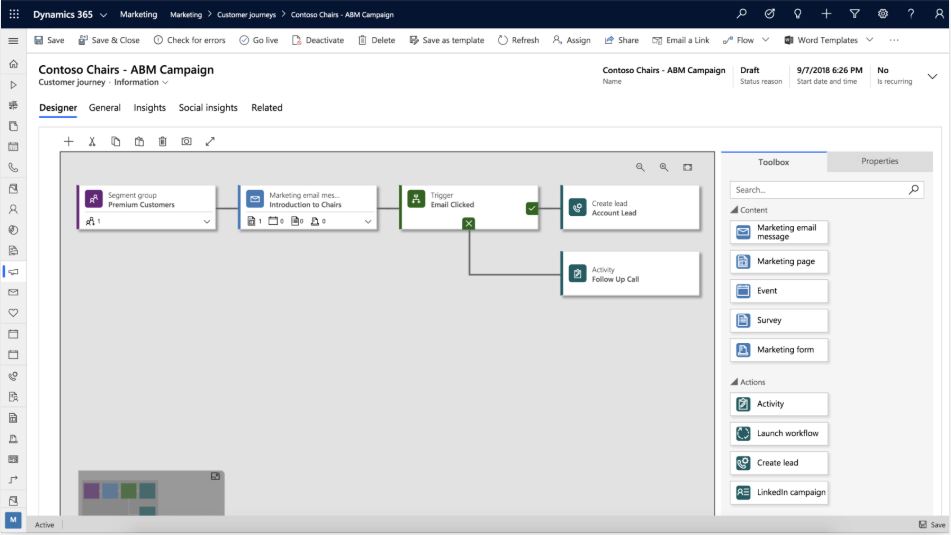The height and width of the screenshot is (535, 951).
Task: Expand the Premium Customers segment tile chevron
Action: coord(207,221)
